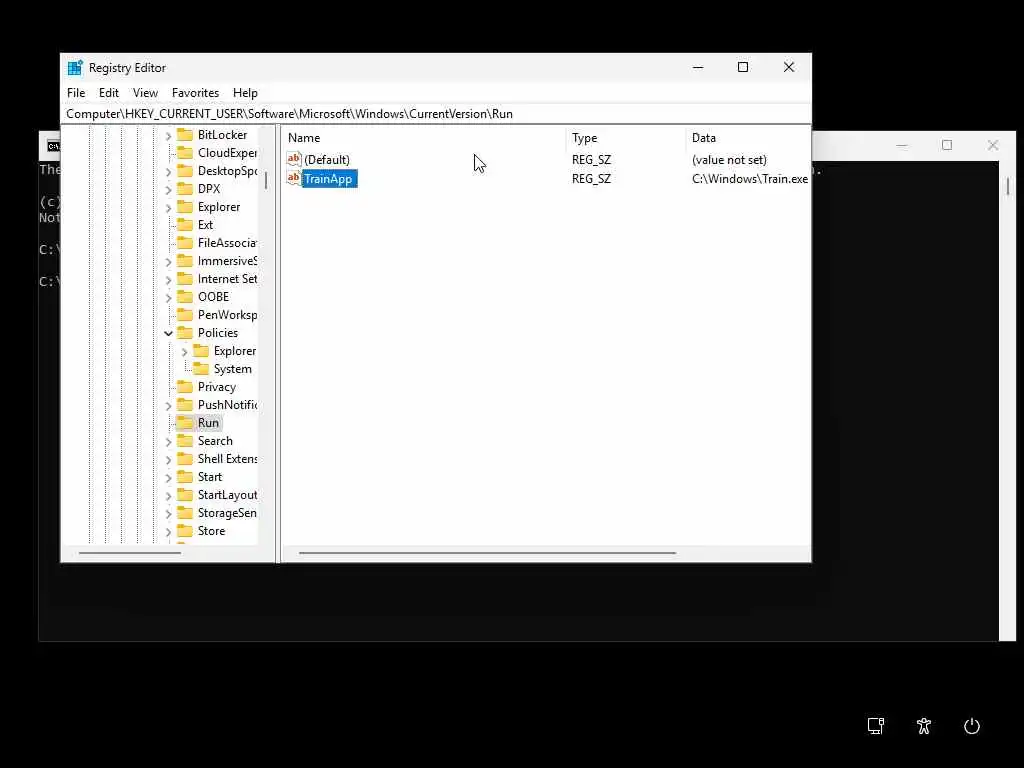
Task: Sort values by the Name column header
Action: pos(424,138)
